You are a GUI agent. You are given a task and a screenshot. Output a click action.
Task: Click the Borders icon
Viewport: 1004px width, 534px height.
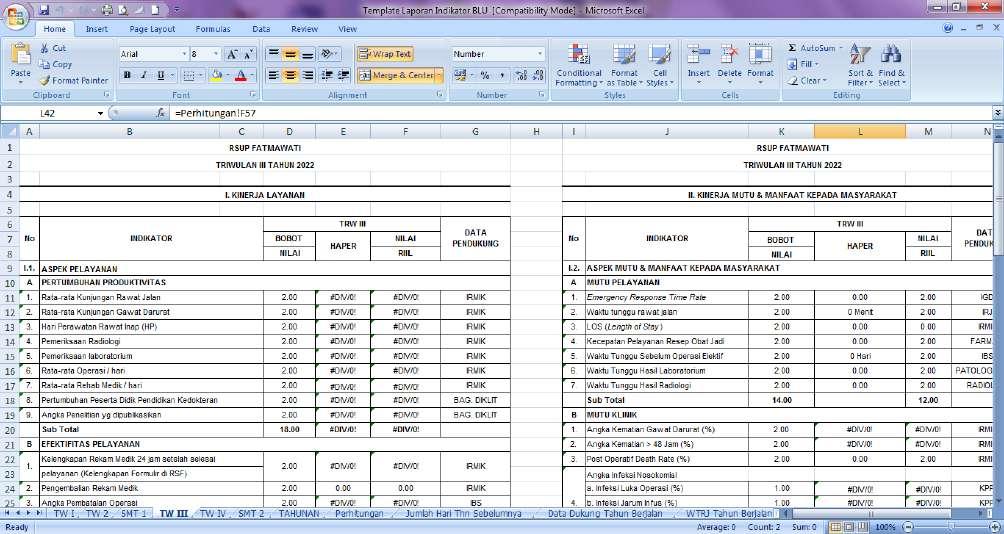[188, 76]
